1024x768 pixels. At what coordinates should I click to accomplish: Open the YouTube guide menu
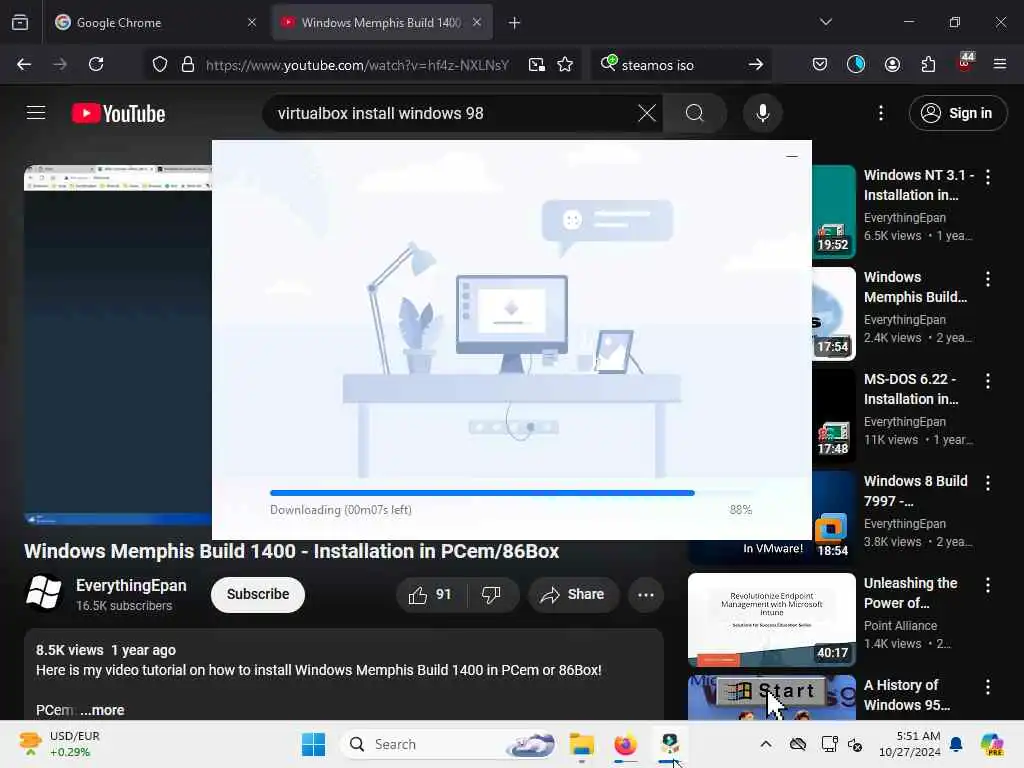[x=36, y=113]
